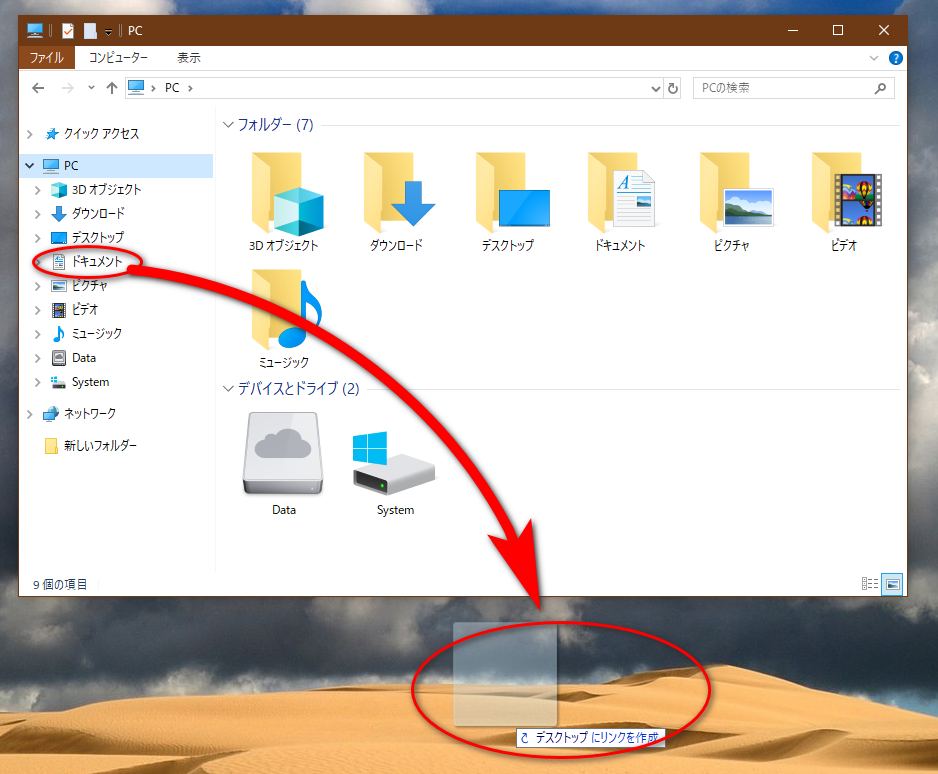Select the ピクチャ folder icon
Image resolution: width=938 pixels, height=774 pixels.
(x=734, y=194)
